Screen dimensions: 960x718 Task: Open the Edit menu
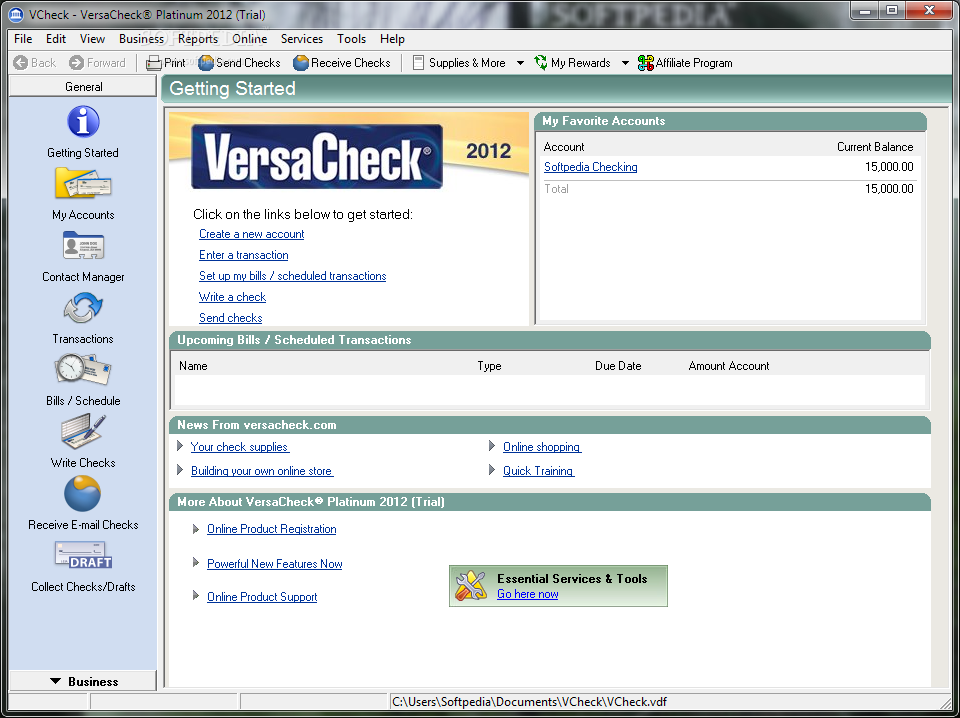[x=56, y=39]
